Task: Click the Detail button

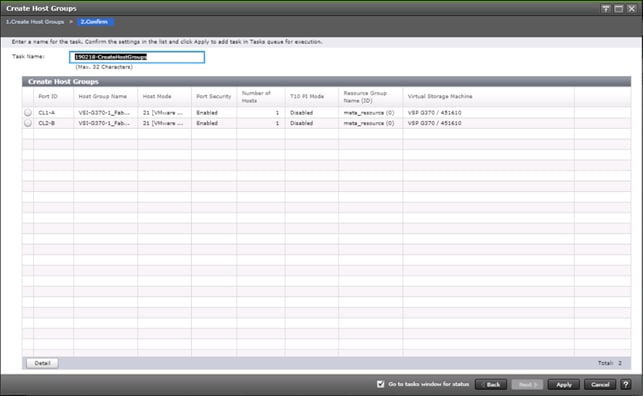Action: pos(42,363)
